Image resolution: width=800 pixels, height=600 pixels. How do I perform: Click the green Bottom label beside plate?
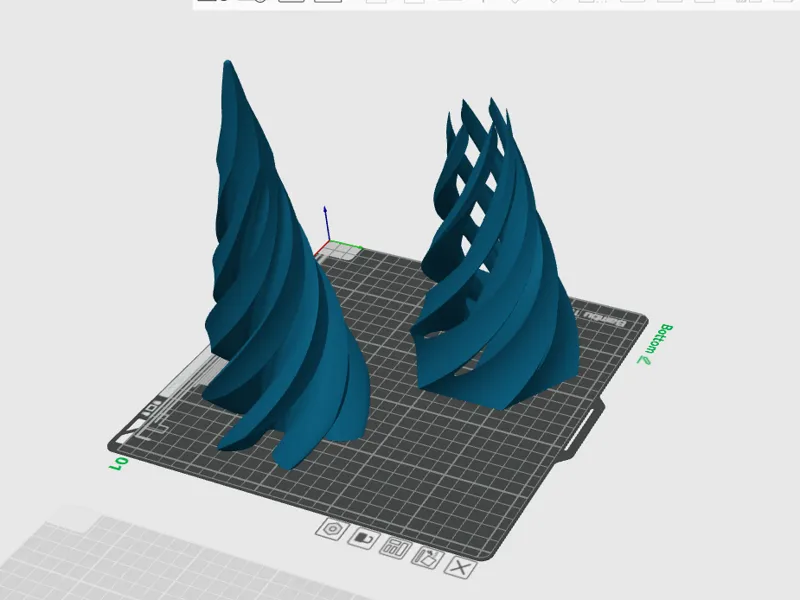(656, 344)
